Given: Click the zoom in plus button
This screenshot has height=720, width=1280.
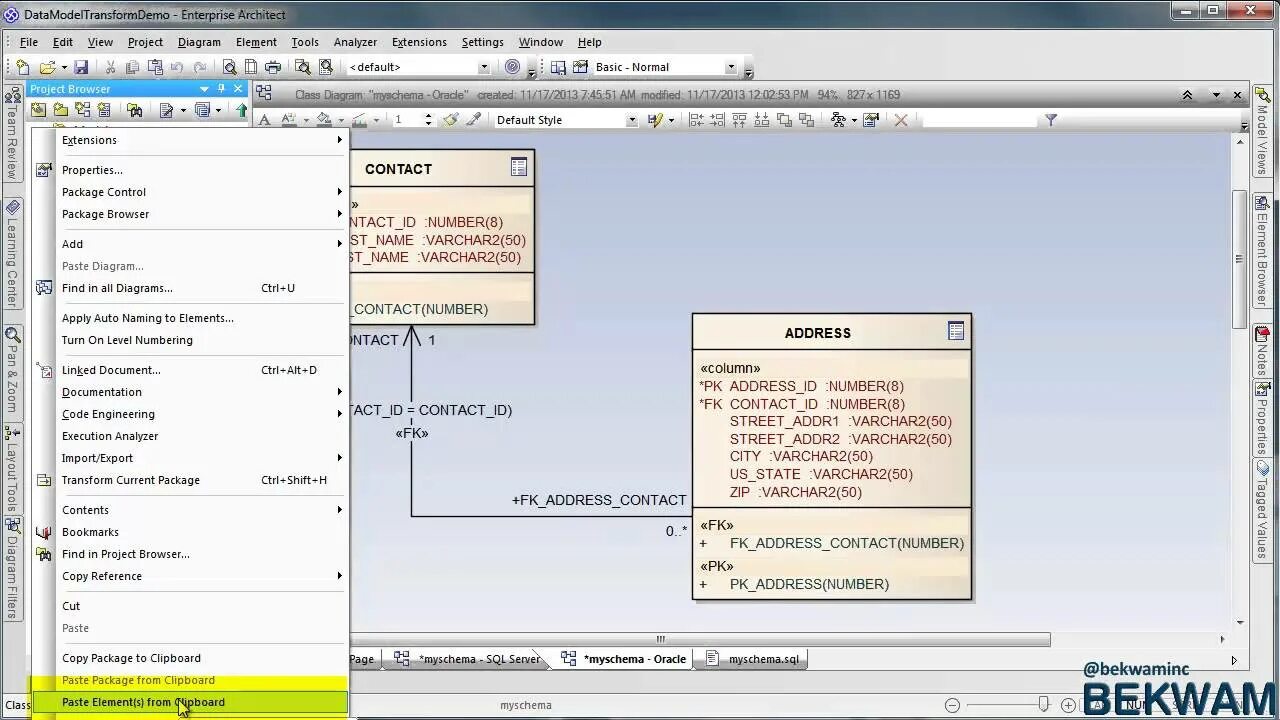Looking at the screenshot, I should point(1067,705).
